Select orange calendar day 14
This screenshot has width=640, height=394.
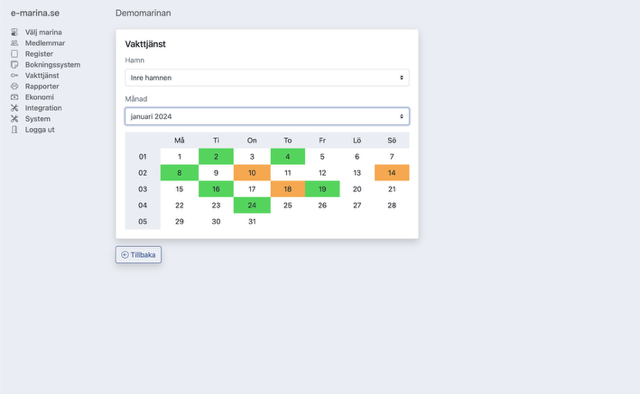[x=392, y=173]
